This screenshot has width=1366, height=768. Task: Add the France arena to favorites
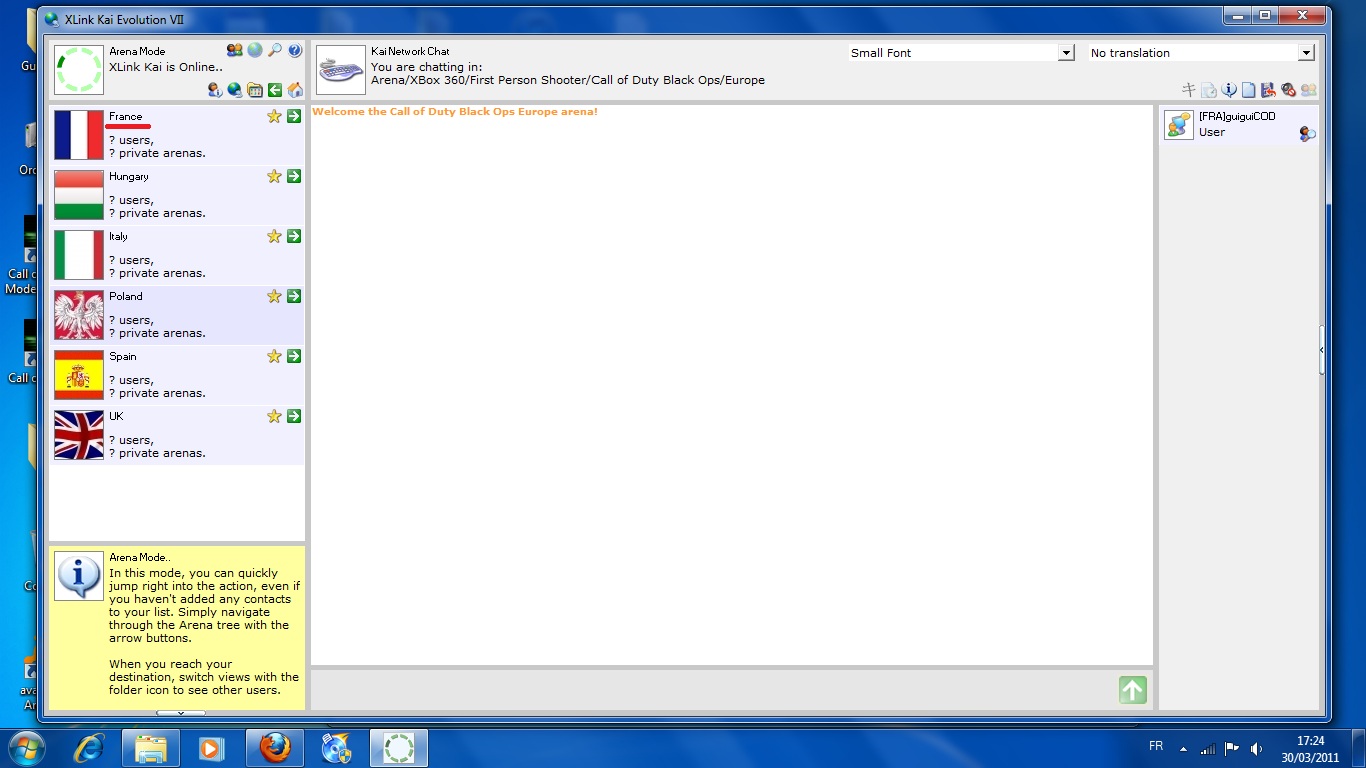274,116
